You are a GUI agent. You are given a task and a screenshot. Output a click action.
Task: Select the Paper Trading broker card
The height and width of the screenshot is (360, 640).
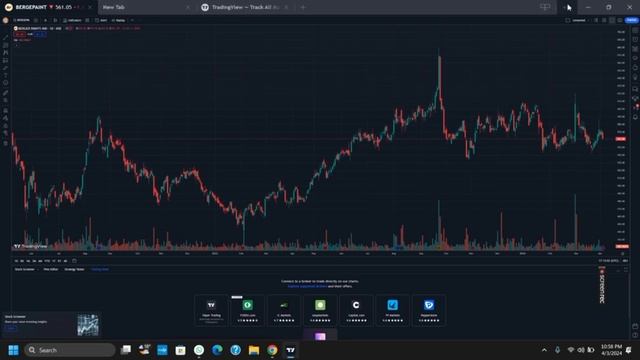pyautogui.click(x=211, y=311)
